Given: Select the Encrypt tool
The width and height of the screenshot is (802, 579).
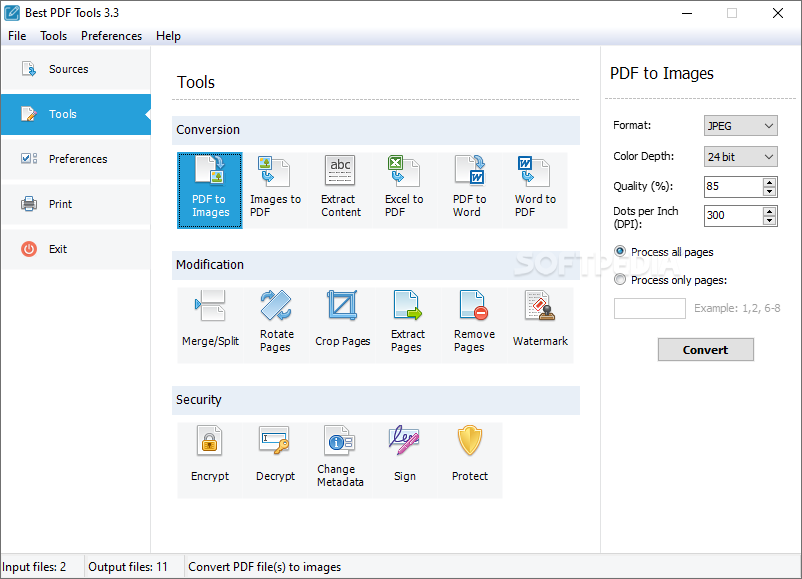Looking at the screenshot, I should [210, 460].
